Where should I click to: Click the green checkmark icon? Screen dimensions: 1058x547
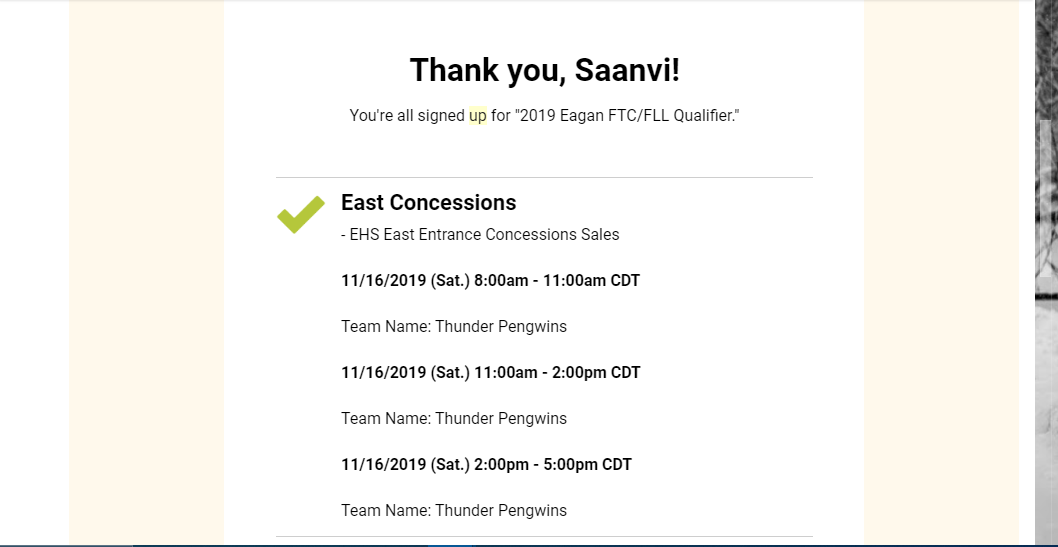point(301,214)
